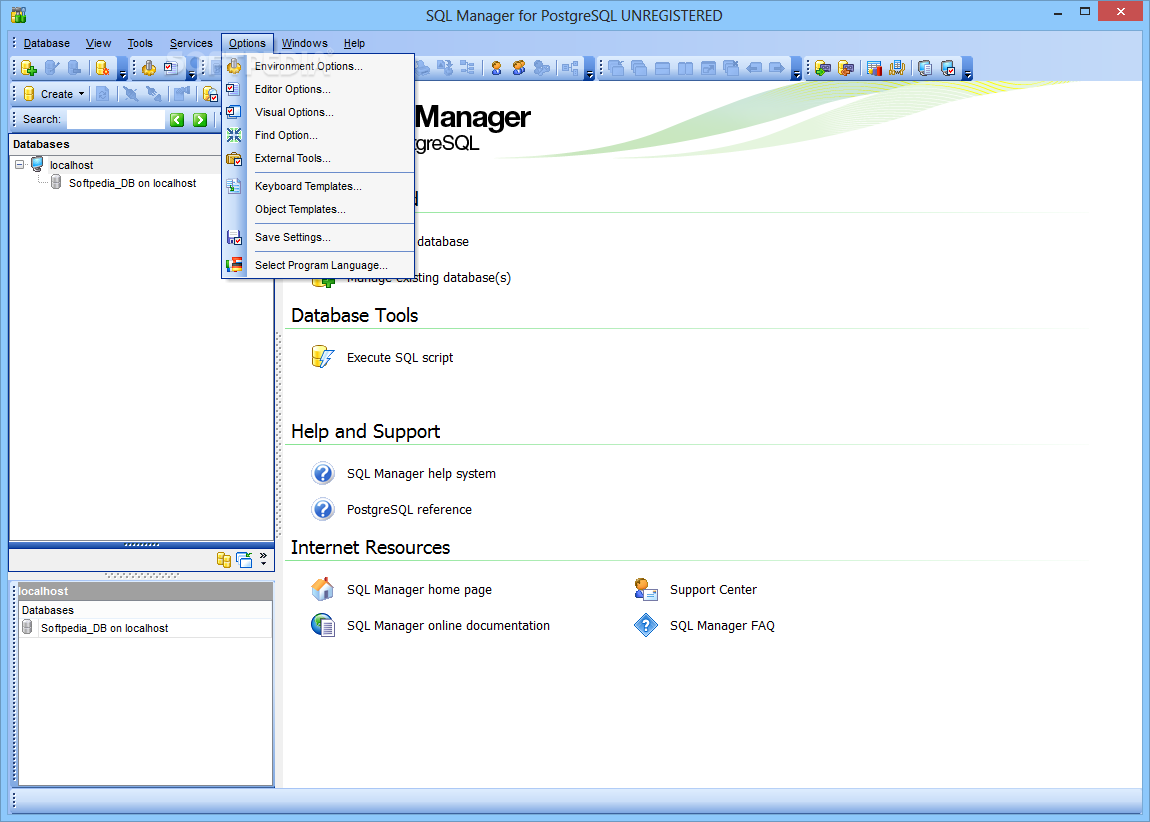Click the SQL Manager home page house icon

pyautogui.click(x=323, y=589)
